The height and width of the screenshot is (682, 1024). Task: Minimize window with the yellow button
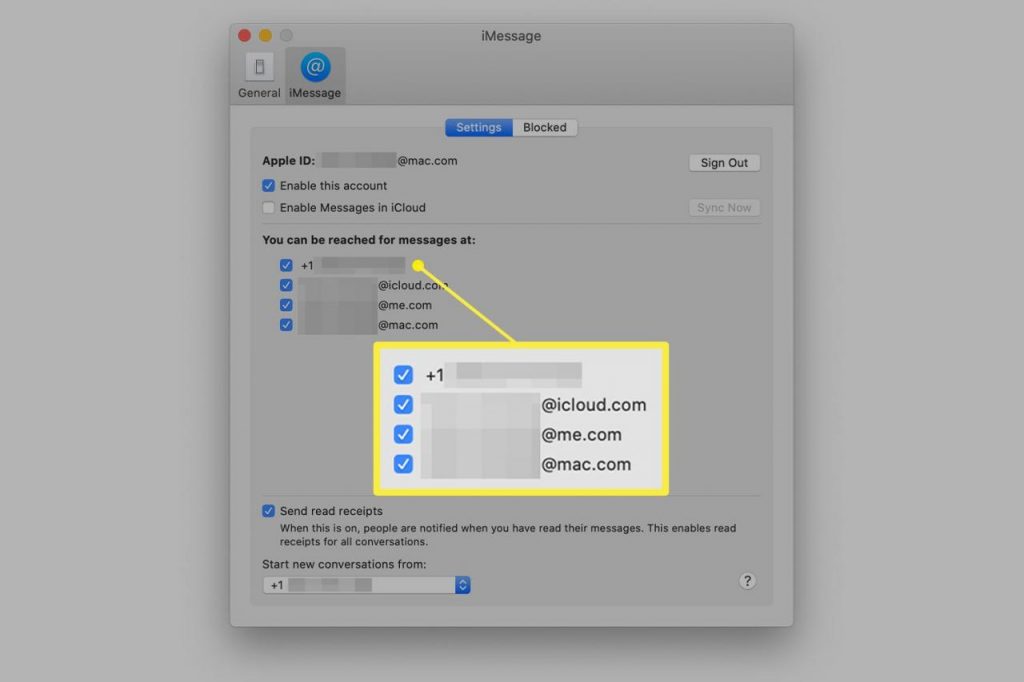click(x=265, y=35)
